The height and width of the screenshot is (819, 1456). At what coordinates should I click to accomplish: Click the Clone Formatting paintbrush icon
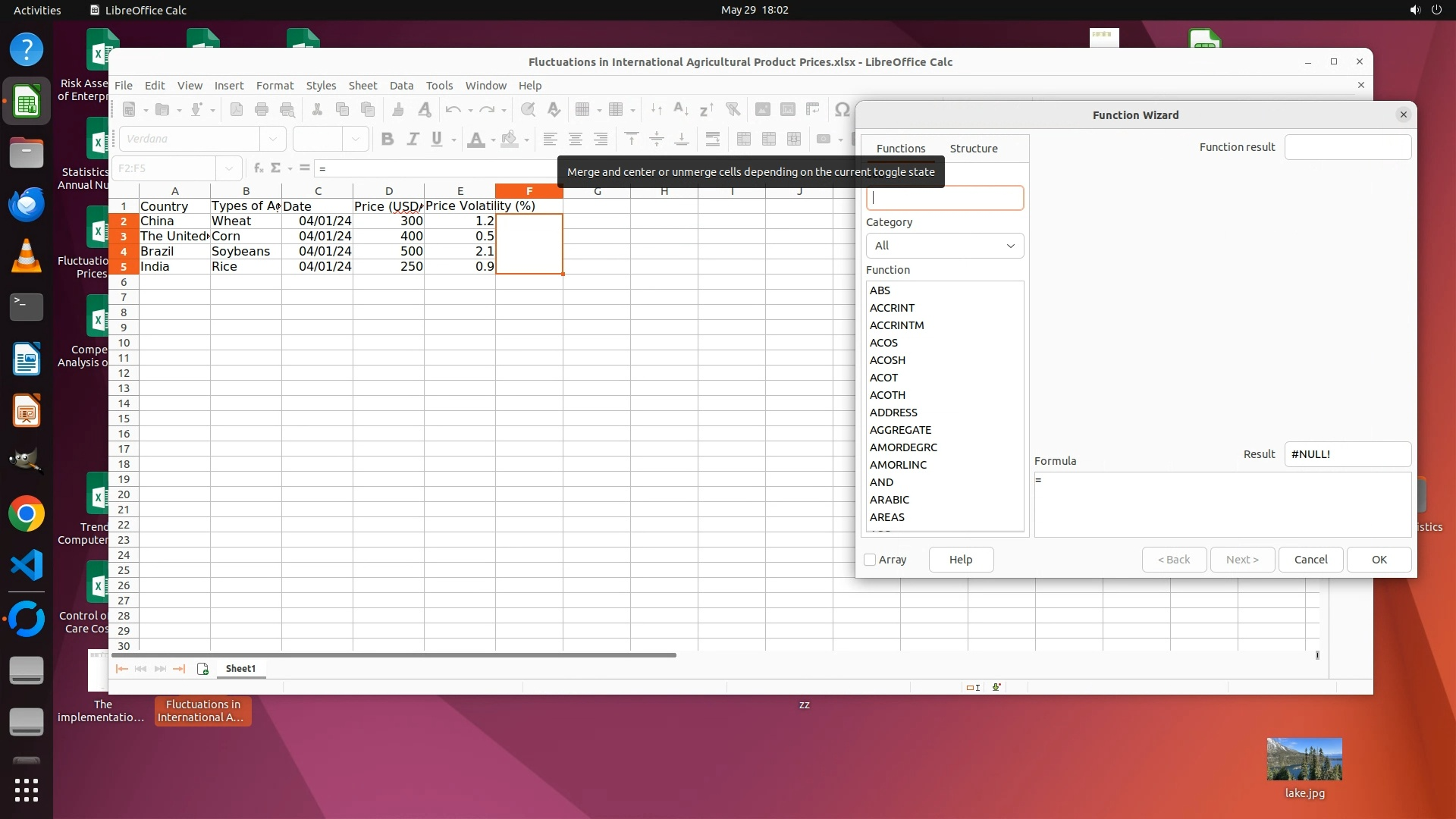[x=397, y=109]
